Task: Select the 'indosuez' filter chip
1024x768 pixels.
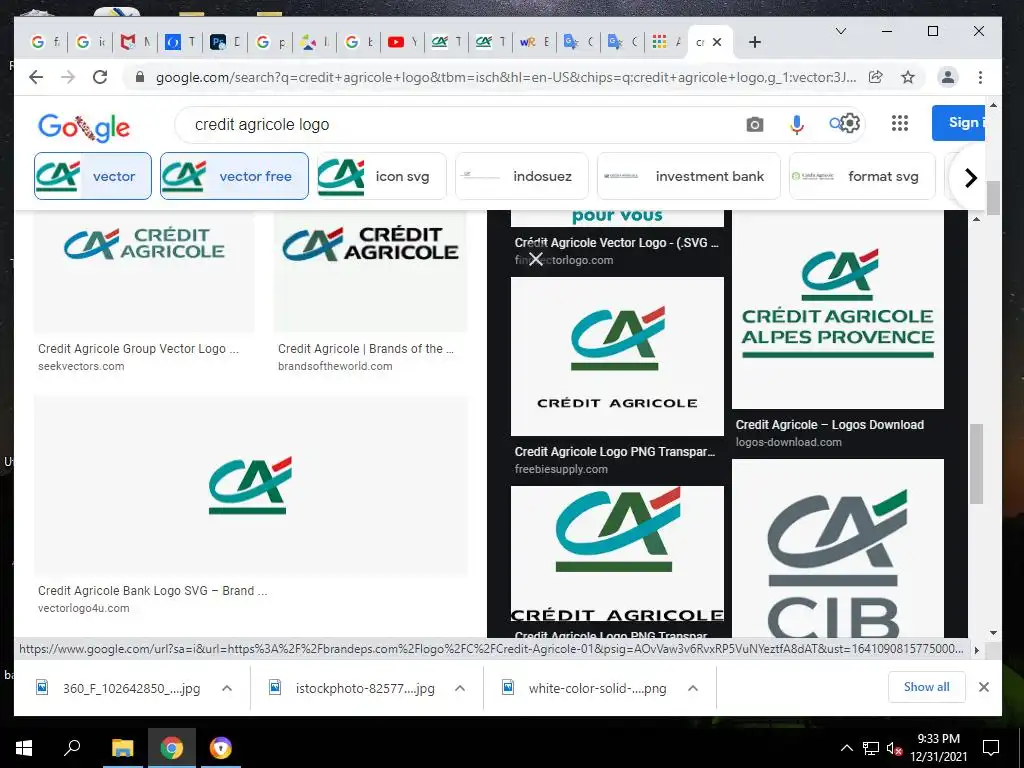Action: (521, 176)
